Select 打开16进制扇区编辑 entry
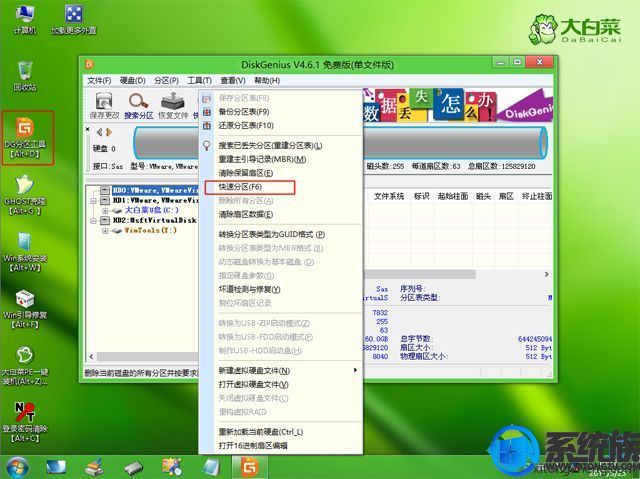 [281, 446]
